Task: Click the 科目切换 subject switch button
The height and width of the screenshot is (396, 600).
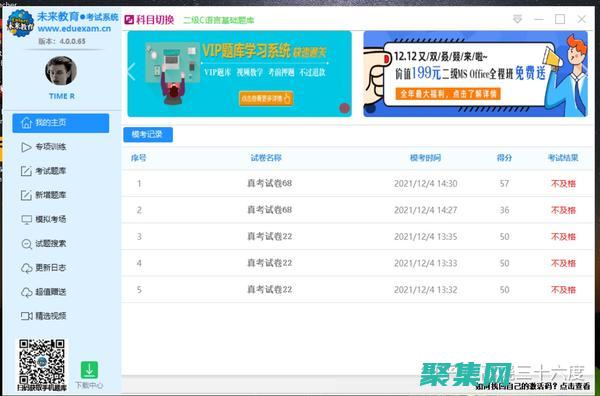Action: tap(149, 20)
